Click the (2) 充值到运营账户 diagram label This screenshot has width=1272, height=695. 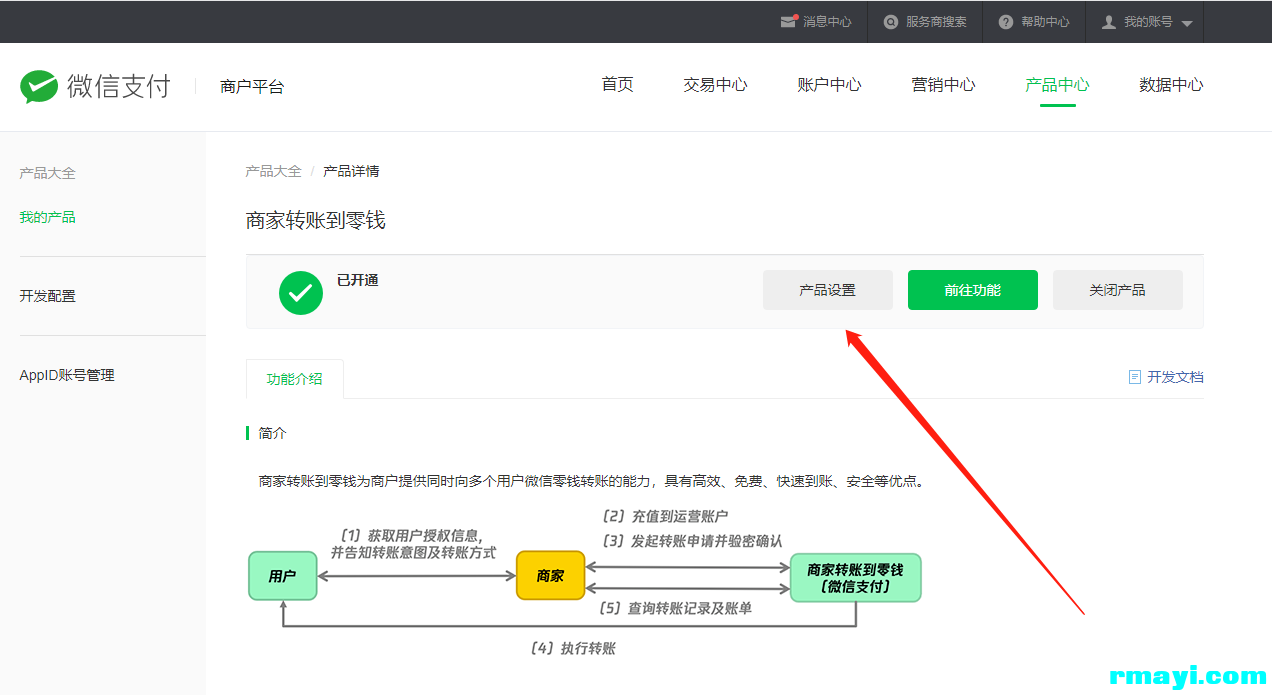pos(665,516)
